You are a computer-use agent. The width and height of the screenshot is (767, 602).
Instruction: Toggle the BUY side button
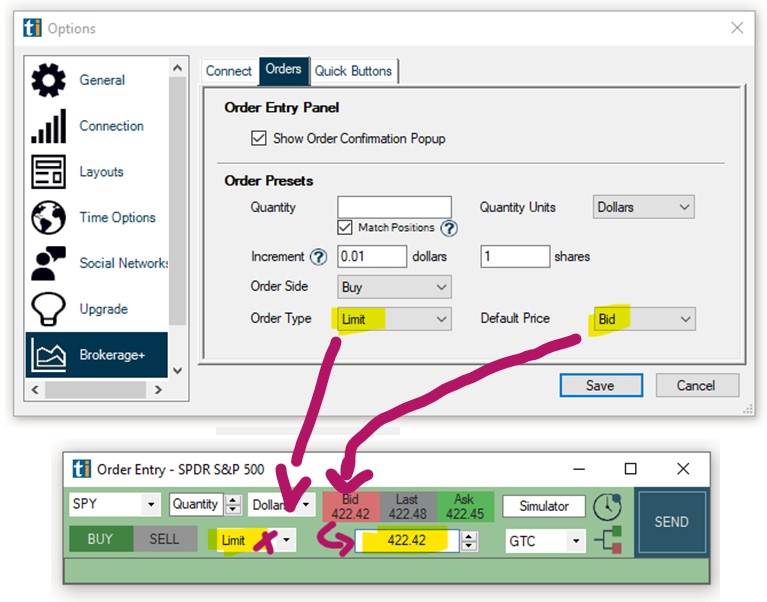[x=100, y=539]
